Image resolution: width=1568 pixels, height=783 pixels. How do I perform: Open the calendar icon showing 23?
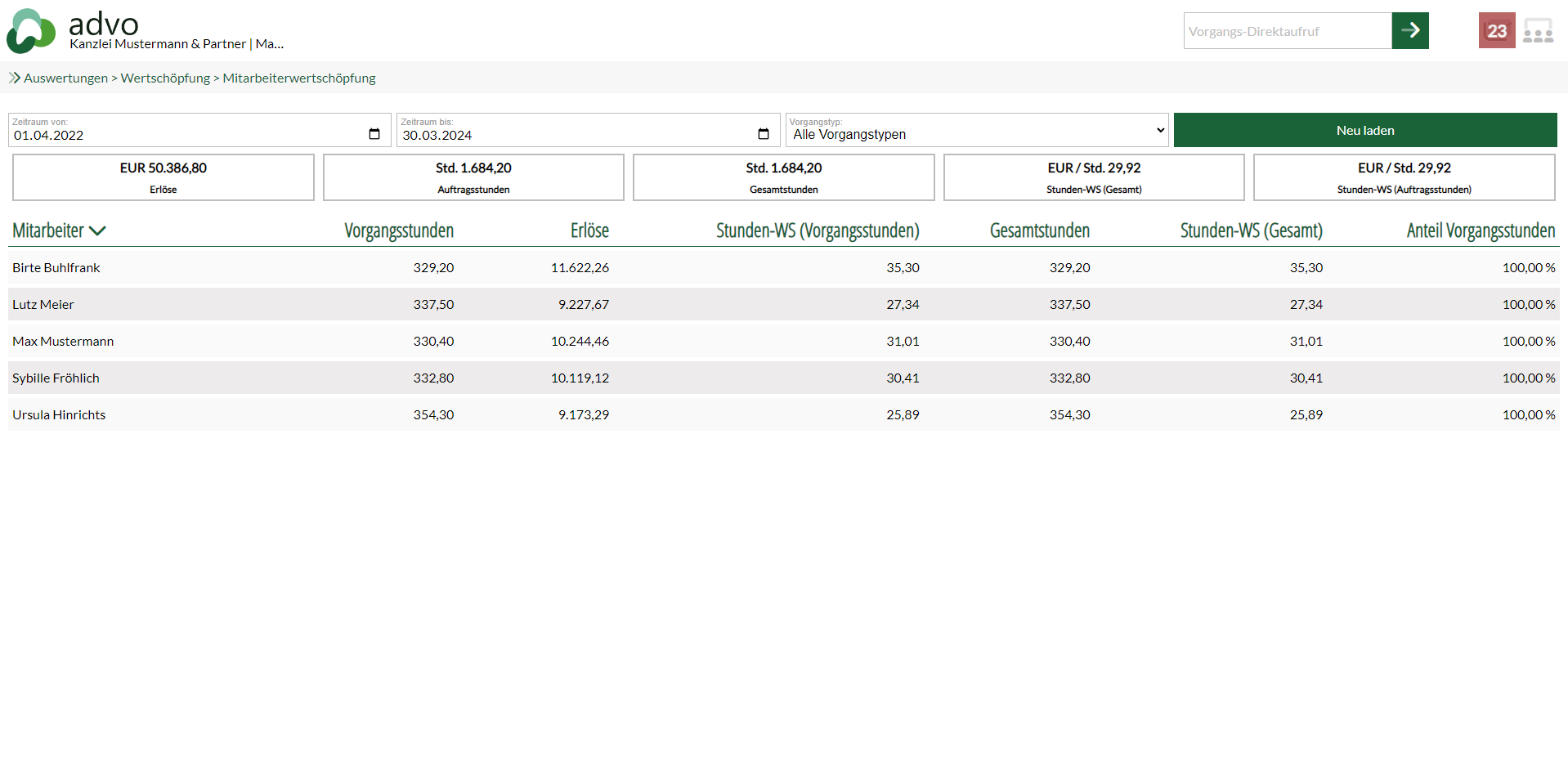click(x=1496, y=31)
